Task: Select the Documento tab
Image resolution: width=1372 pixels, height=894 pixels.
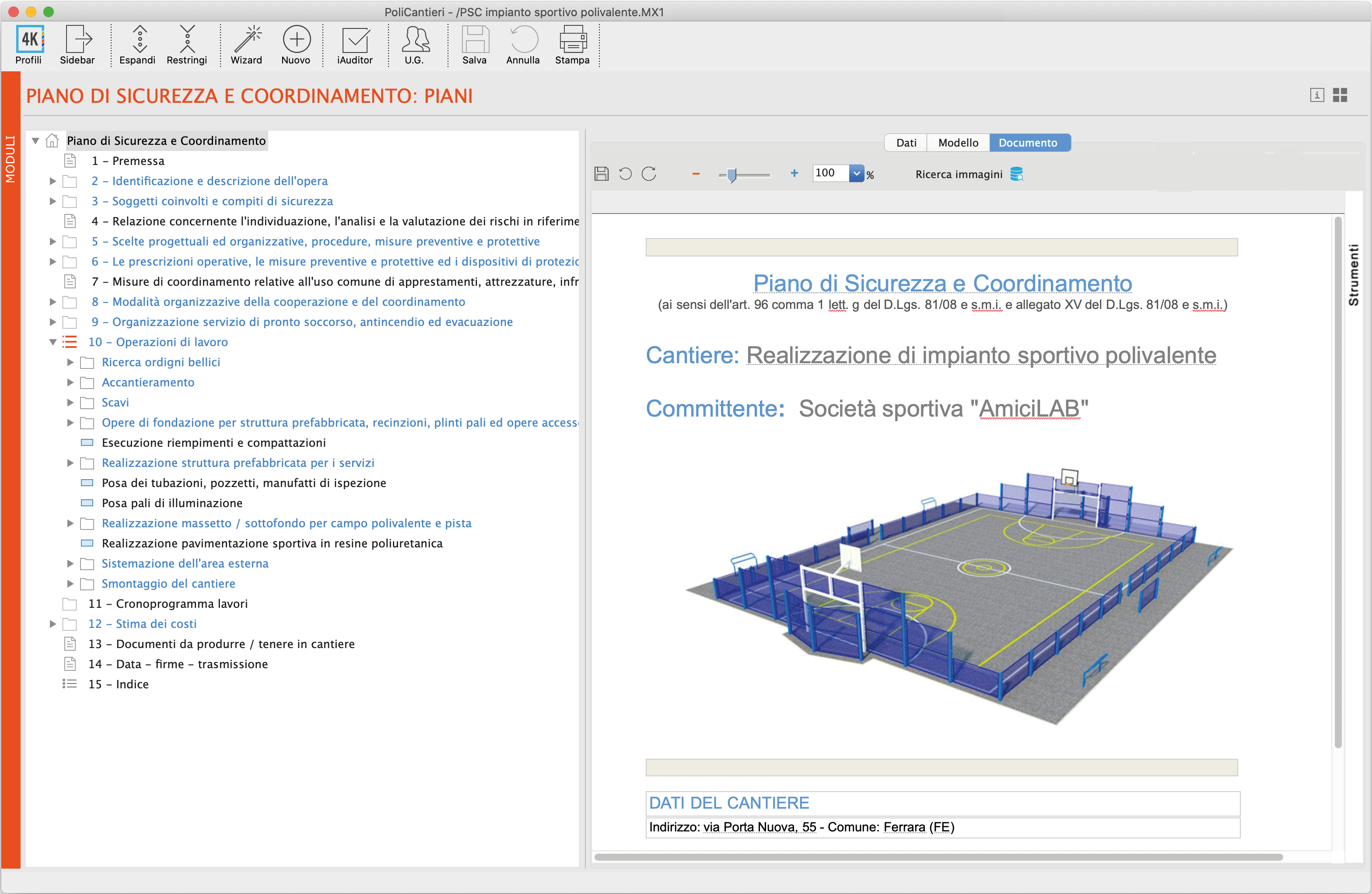Action: 1029,143
